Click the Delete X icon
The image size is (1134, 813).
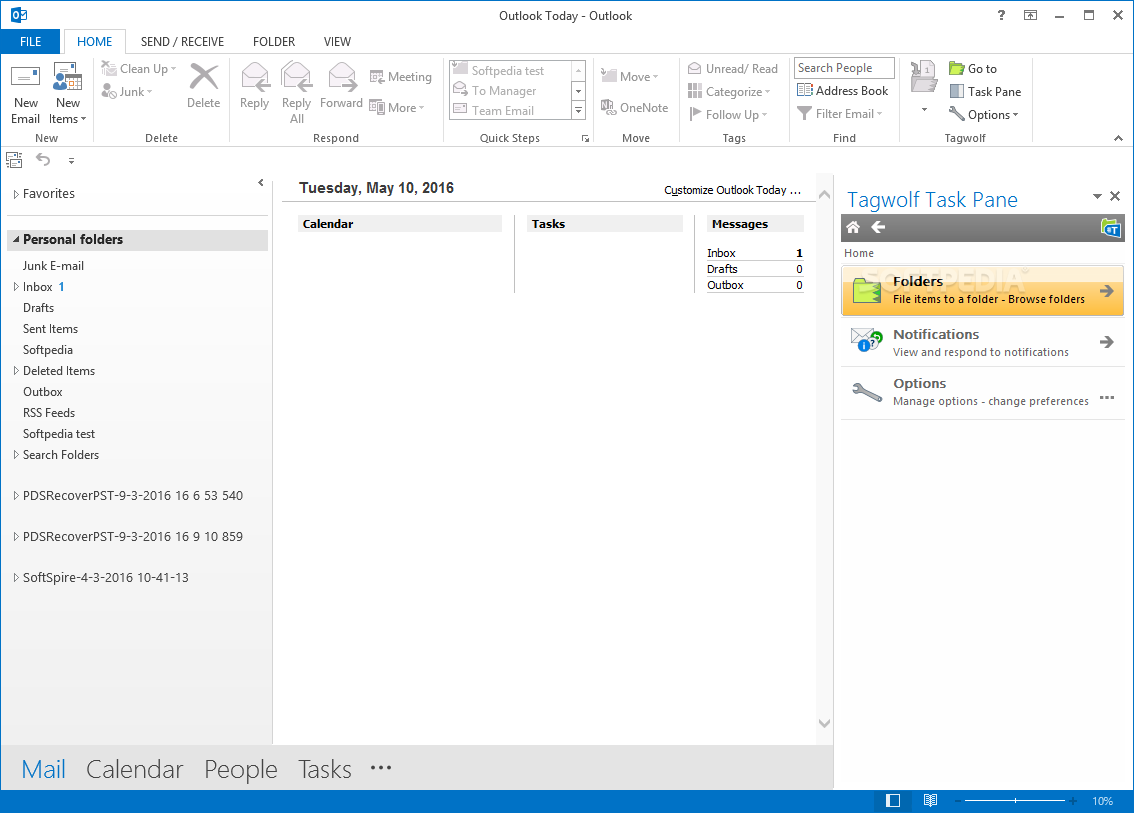pos(204,77)
